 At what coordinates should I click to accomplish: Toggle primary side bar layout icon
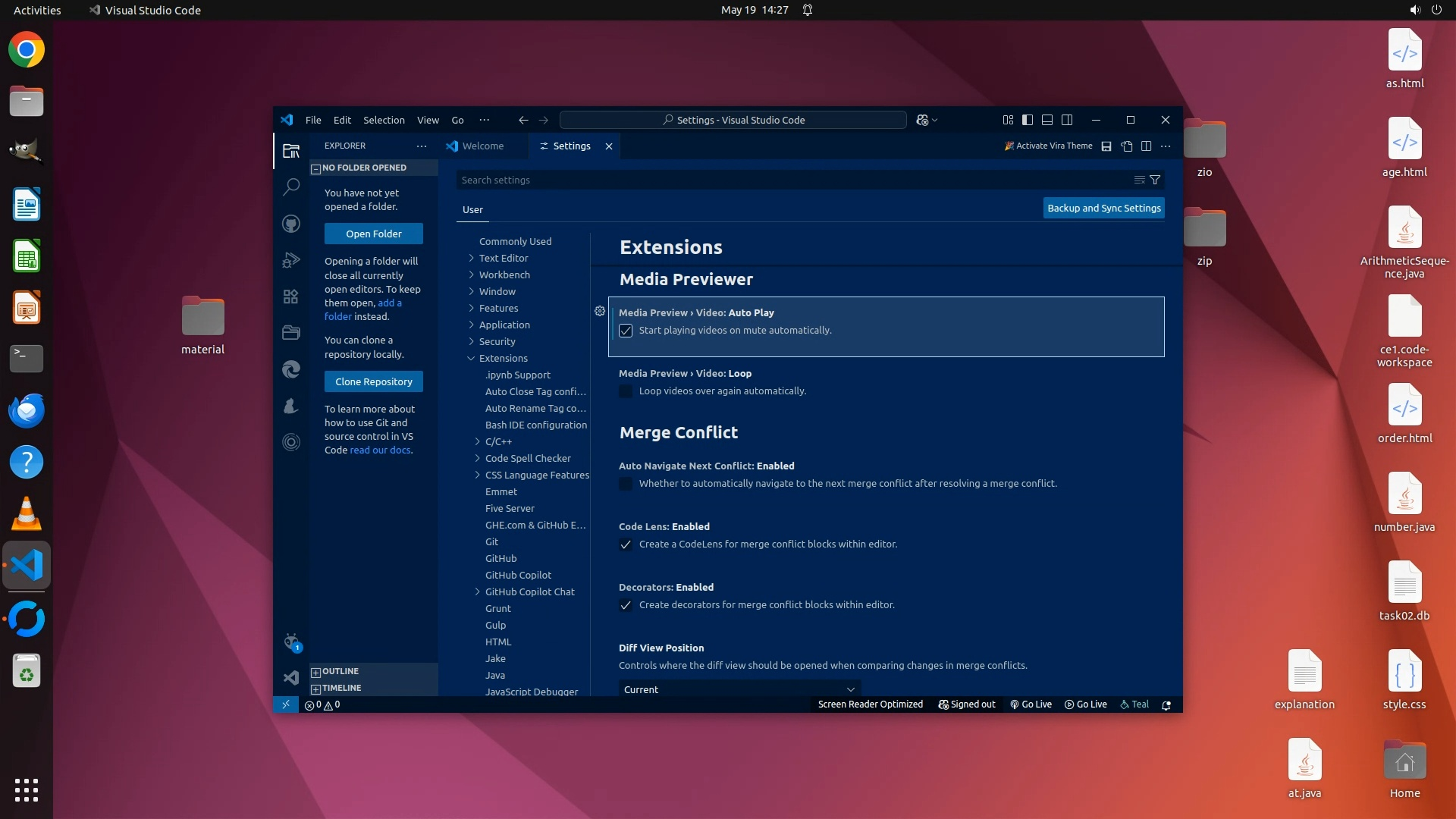coord(1028,120)
